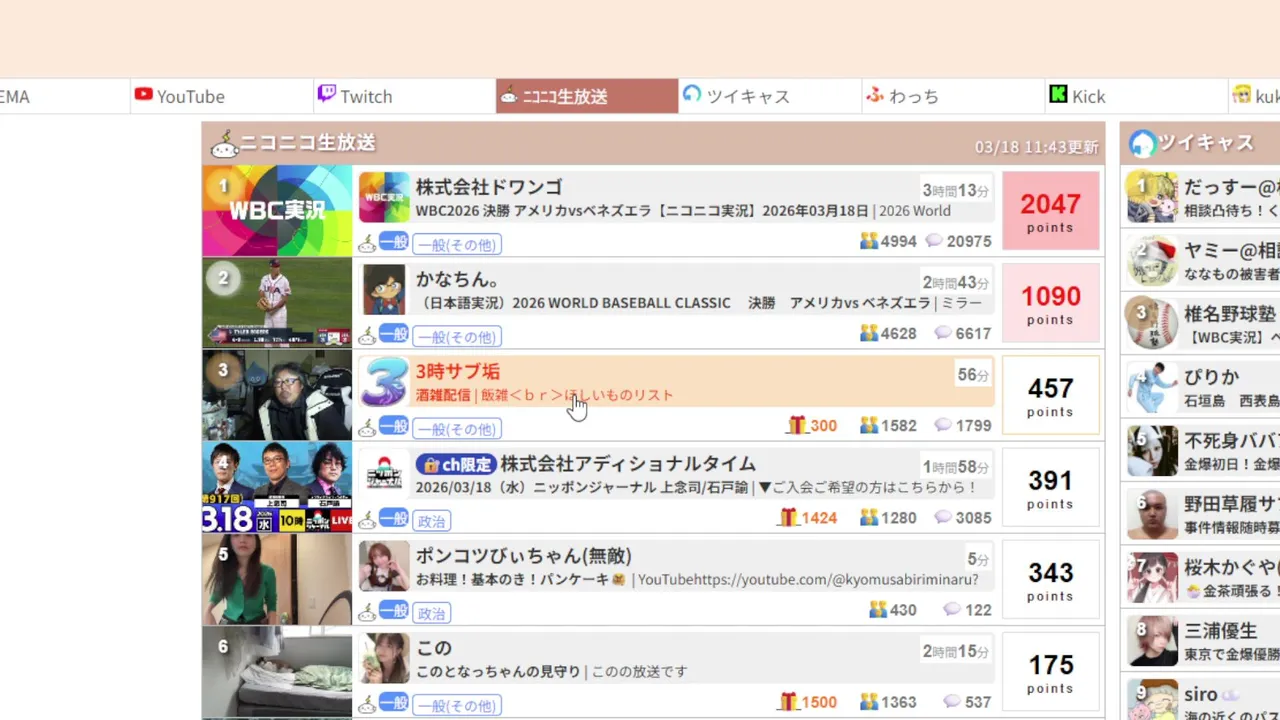Screen dimensions: 1280x720
Task: Open 椎名野球塾 ツイキャス entry
Action: point(1202,325)
